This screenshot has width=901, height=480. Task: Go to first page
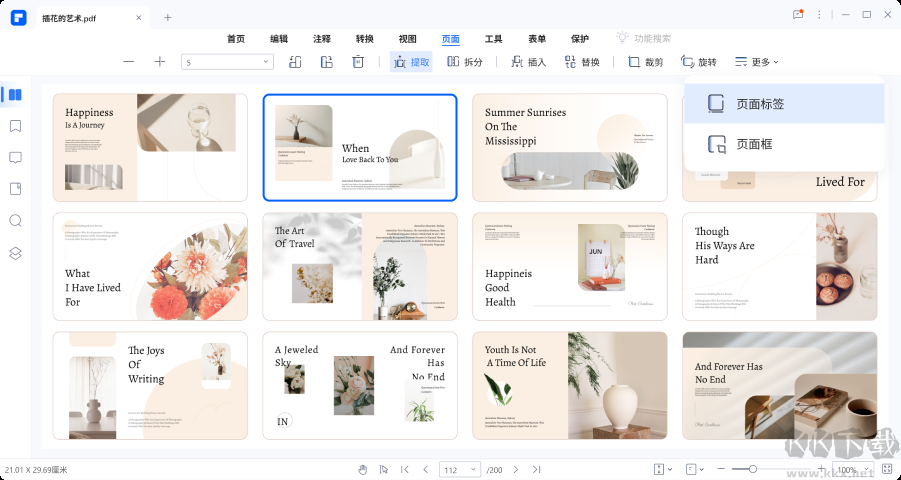tap(405, 470)
